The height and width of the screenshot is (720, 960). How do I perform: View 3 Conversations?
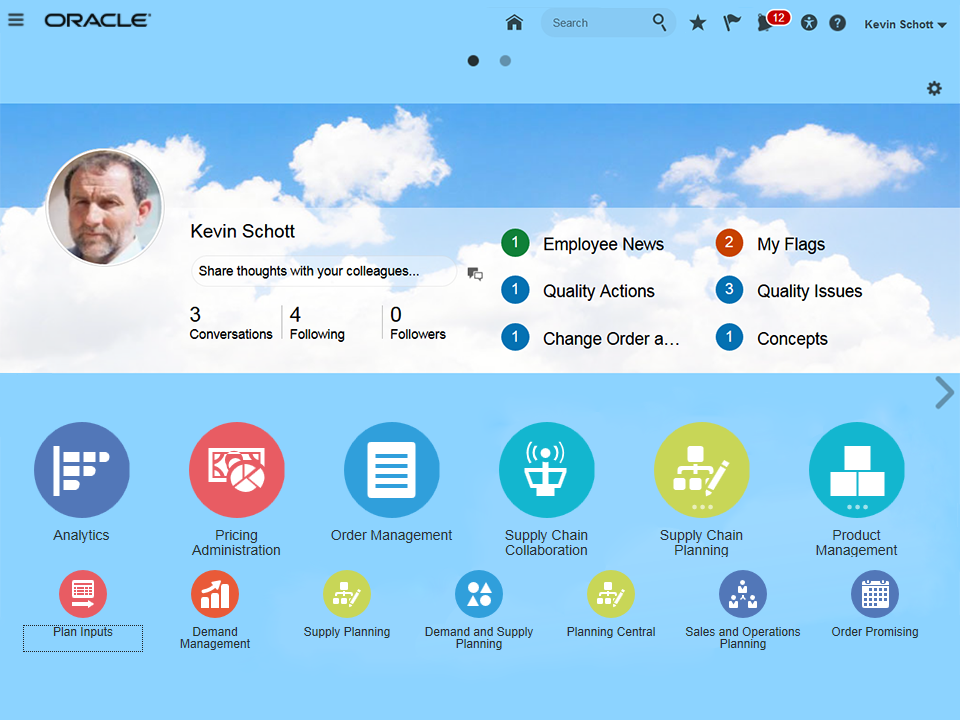click(x=231, y=323)
